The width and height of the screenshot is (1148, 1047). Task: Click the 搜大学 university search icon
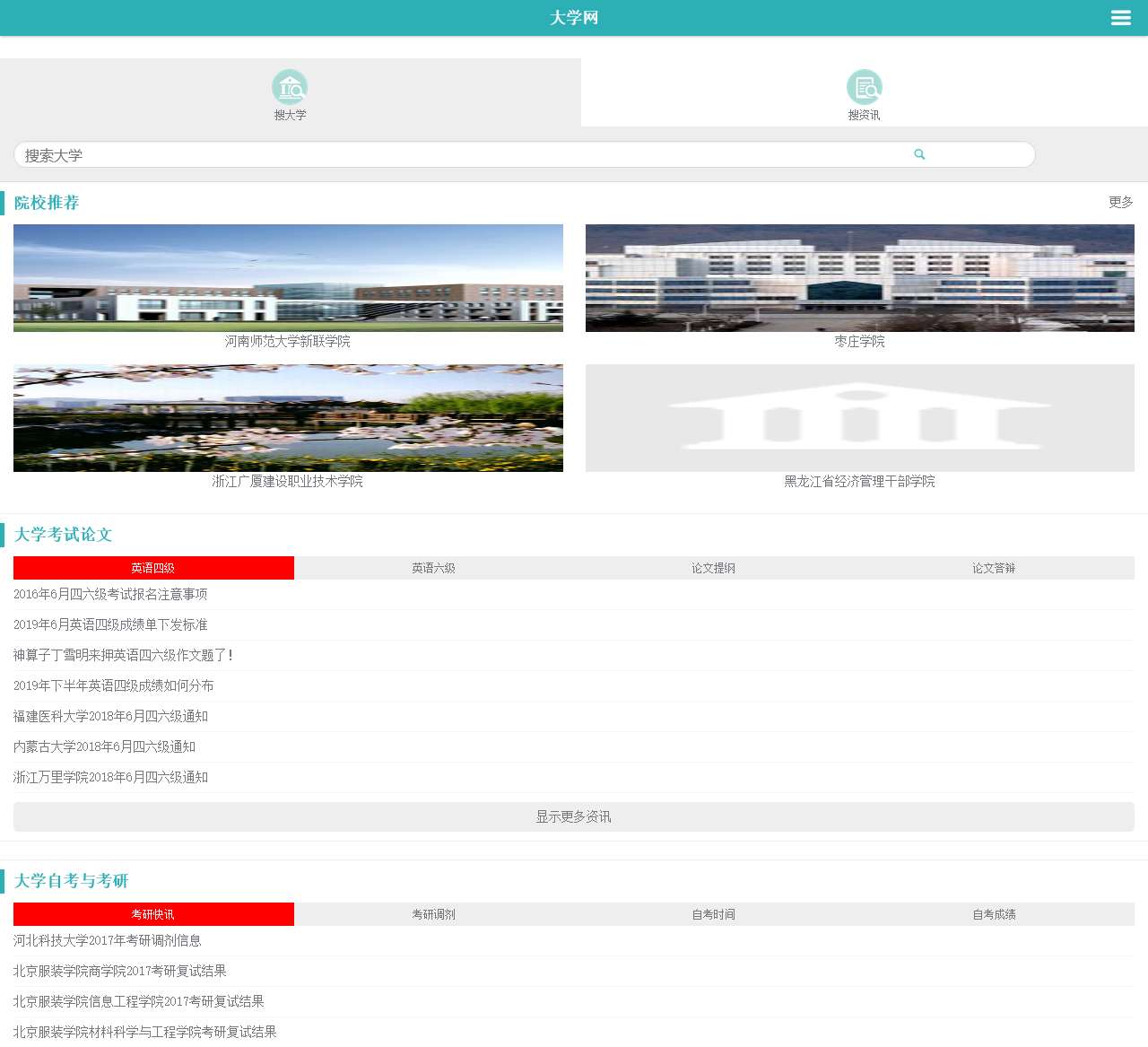pyautogui.click(x=290, y=88)
